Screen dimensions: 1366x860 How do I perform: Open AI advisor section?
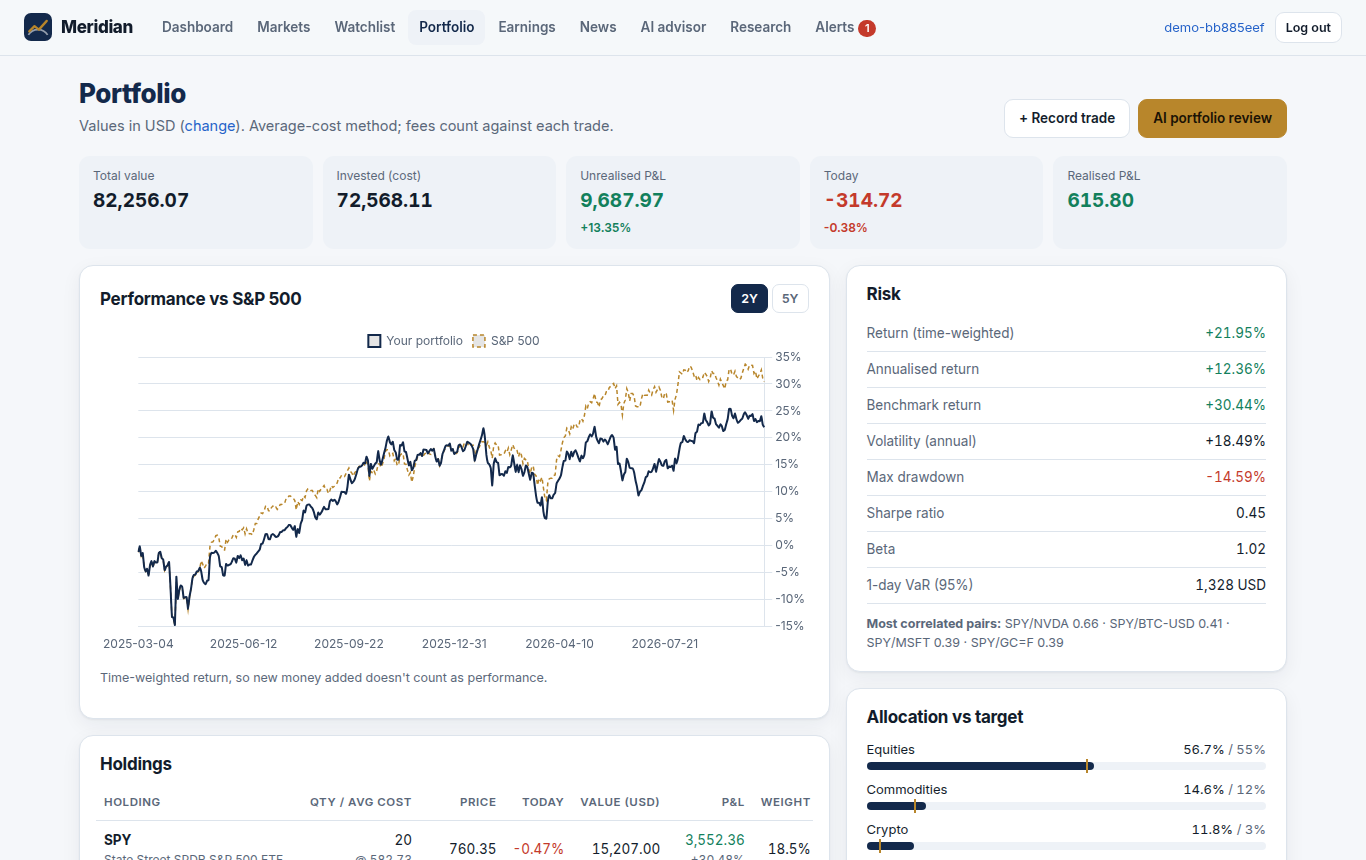tap(673, 27)
